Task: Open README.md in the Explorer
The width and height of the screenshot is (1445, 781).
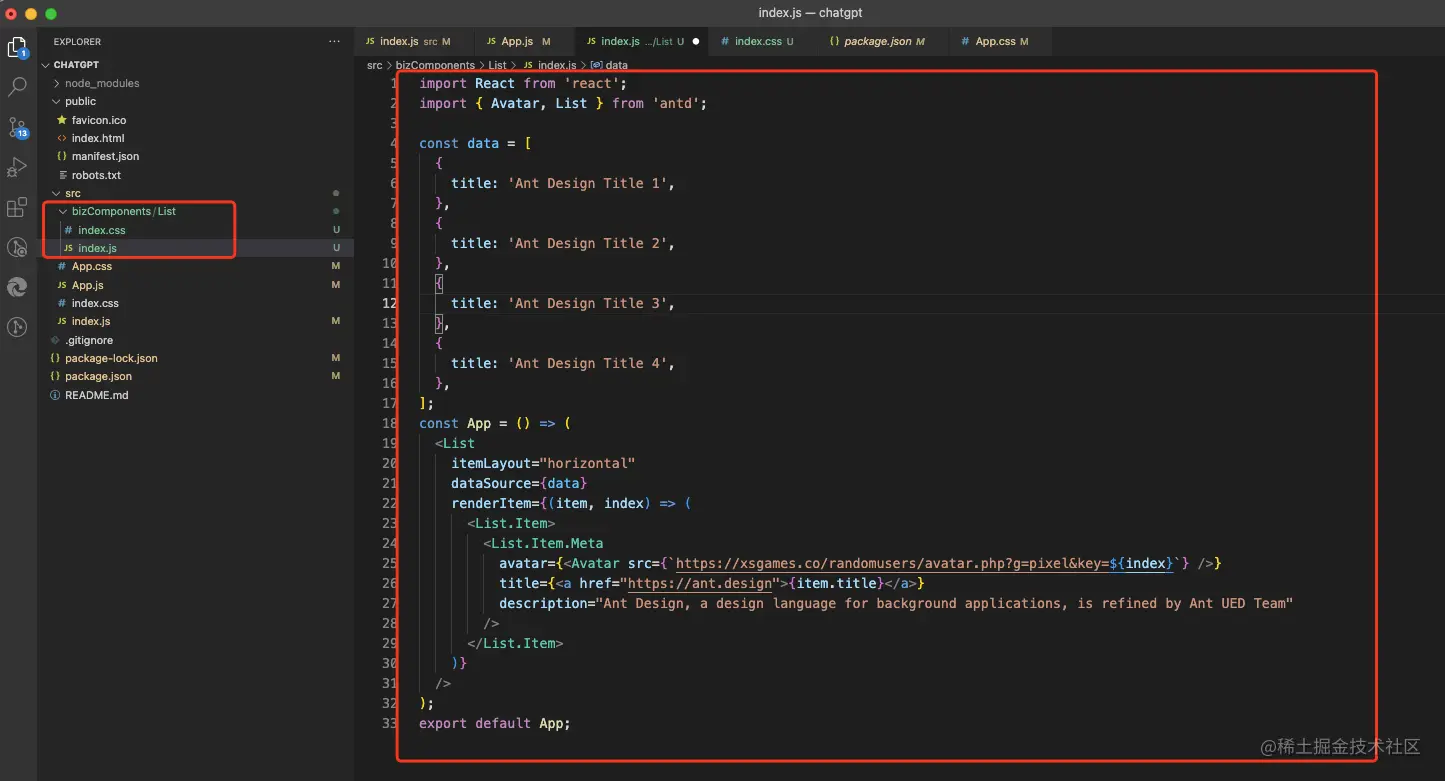Action: (x=96, y=395)
